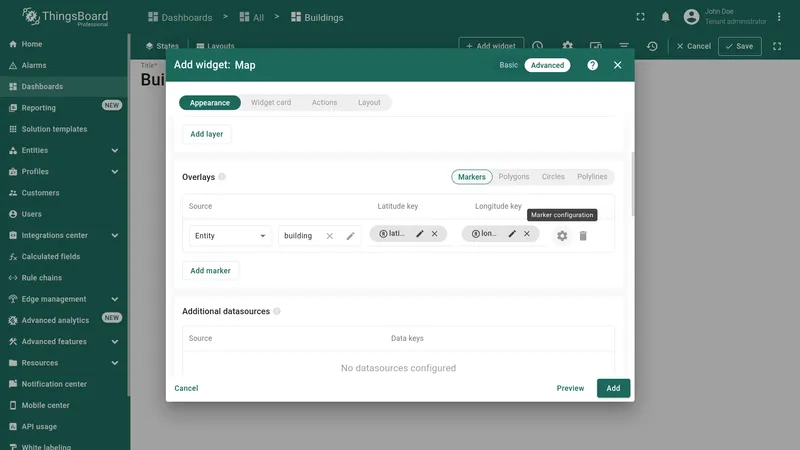
Task: Close the Add widget dialog
Action: coord(617,65)
